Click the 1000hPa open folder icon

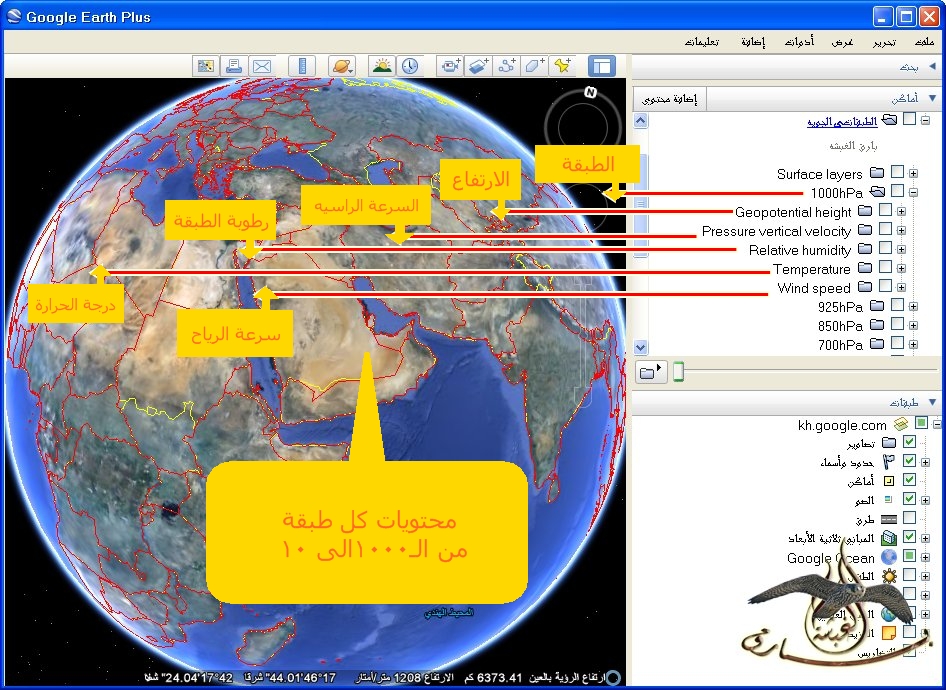877,192
